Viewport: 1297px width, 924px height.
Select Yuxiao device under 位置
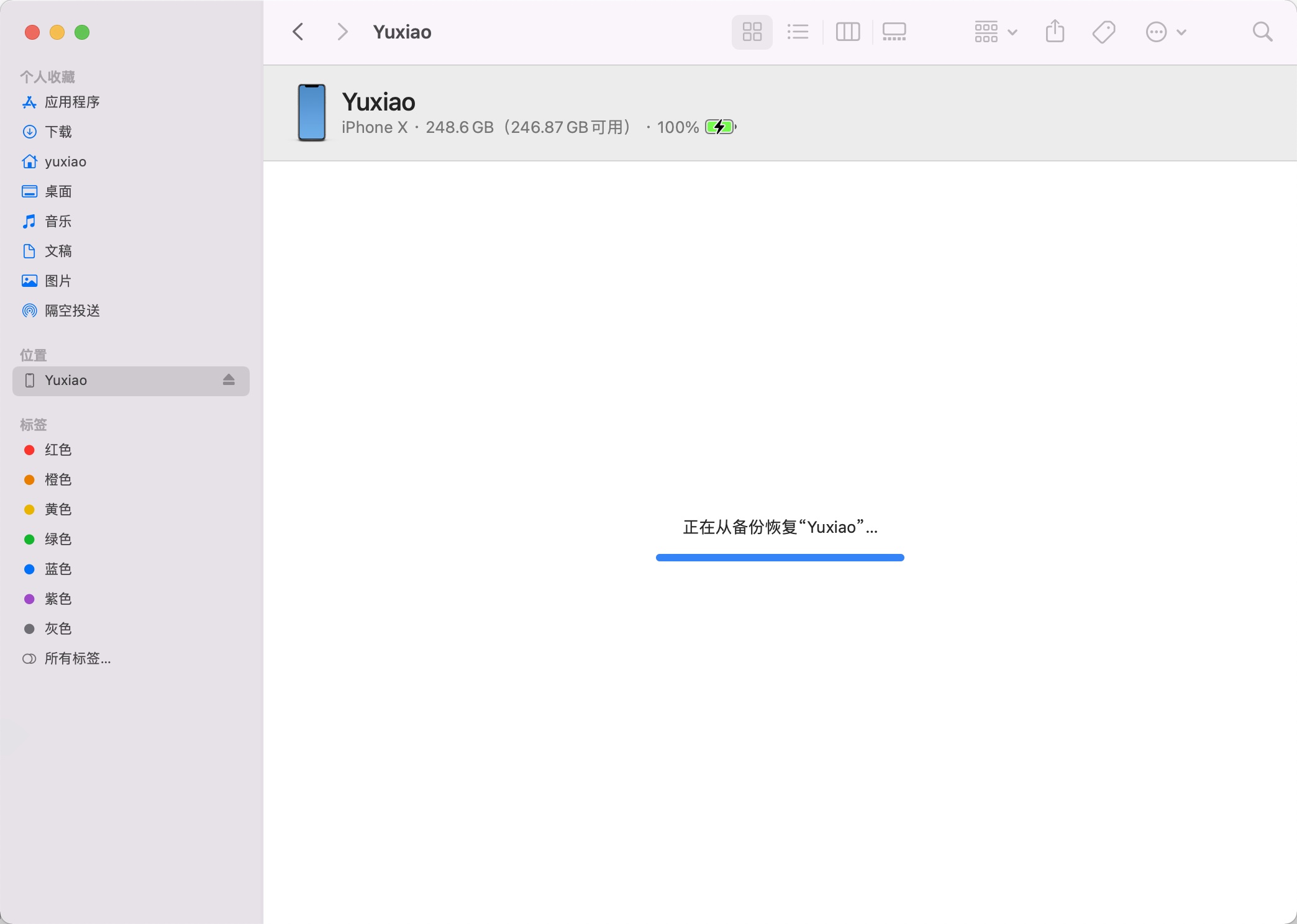coord(66,380)
